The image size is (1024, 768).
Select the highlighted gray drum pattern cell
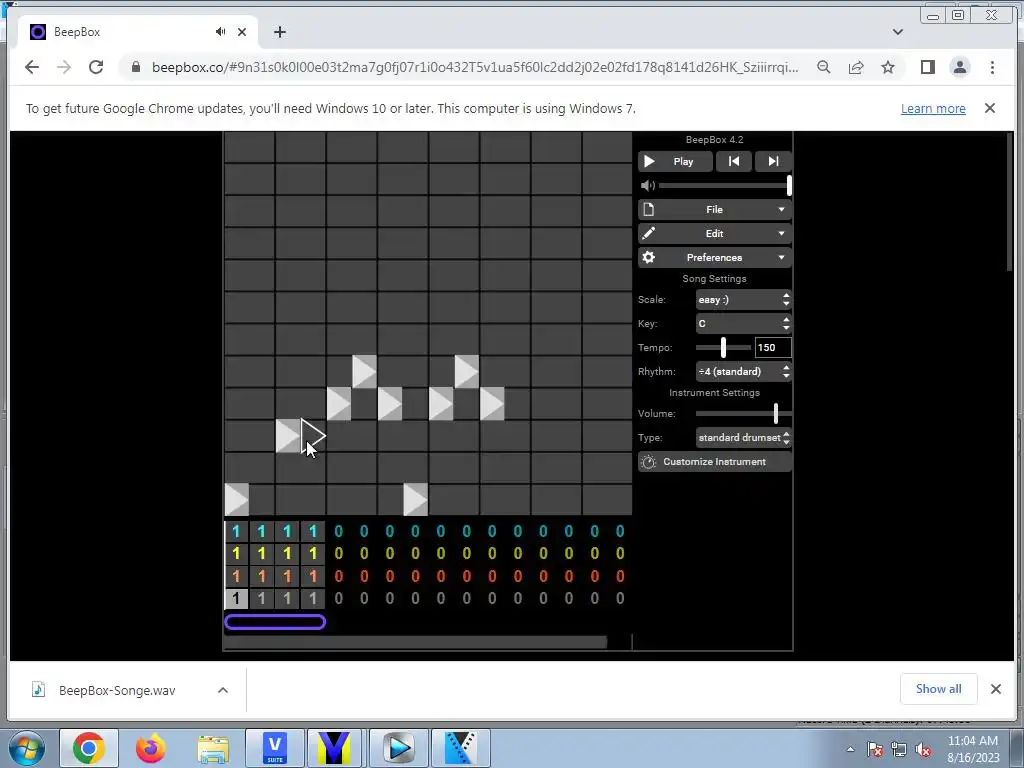(236, 598)
